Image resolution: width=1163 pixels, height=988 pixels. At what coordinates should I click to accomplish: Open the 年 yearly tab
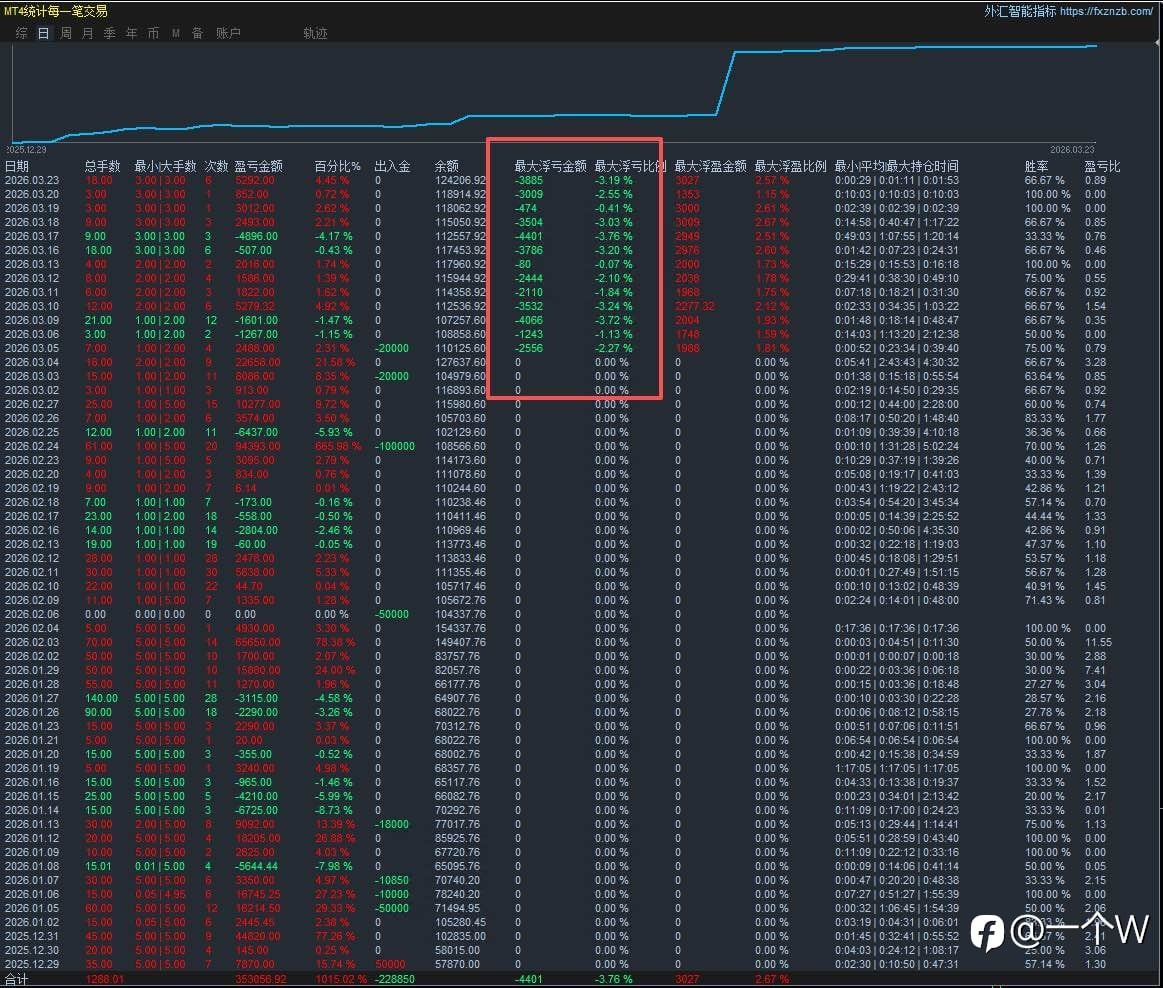point(132,33)
